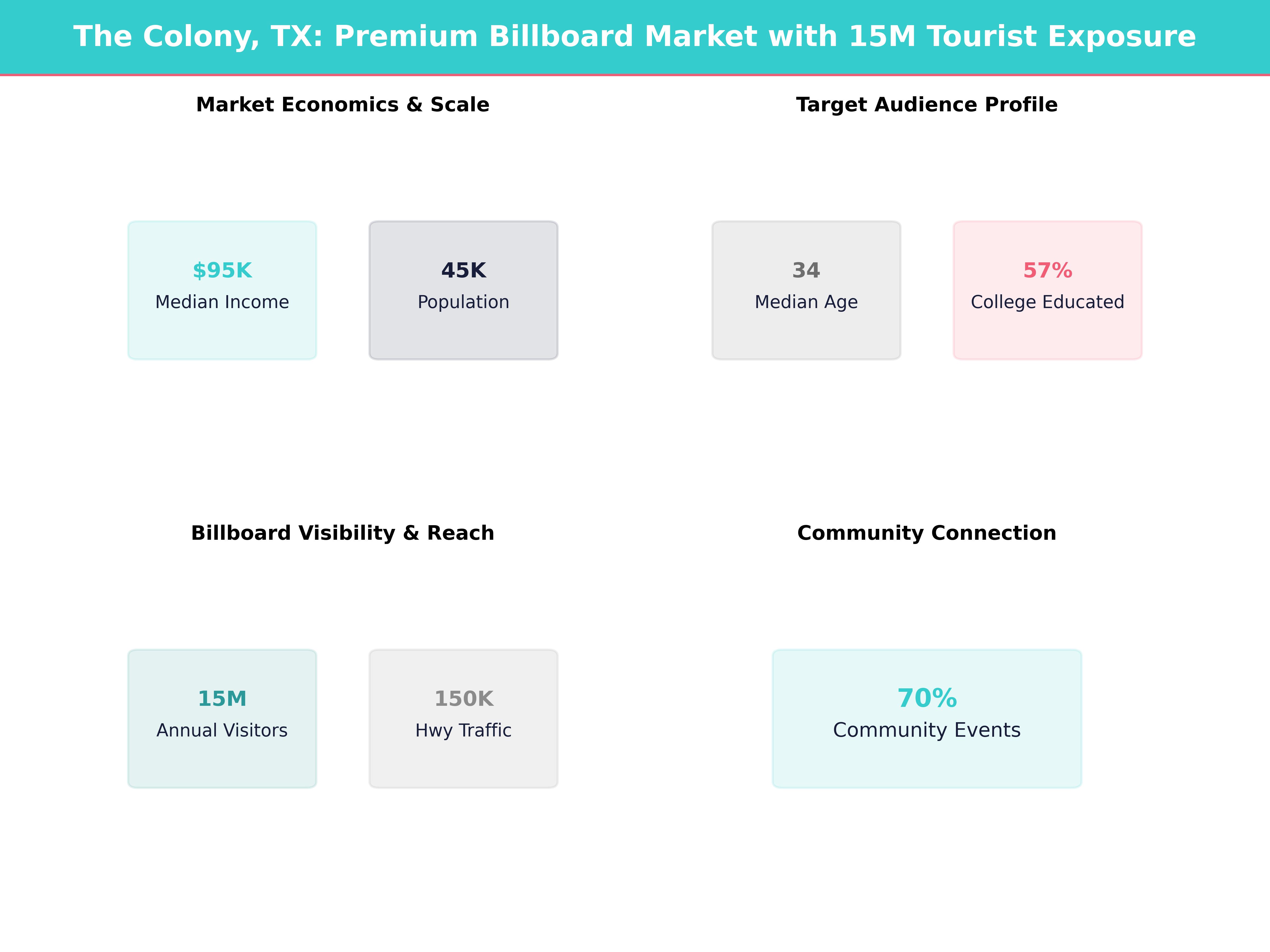Select the Hwy Traffic label

click(x=463, y=730)
